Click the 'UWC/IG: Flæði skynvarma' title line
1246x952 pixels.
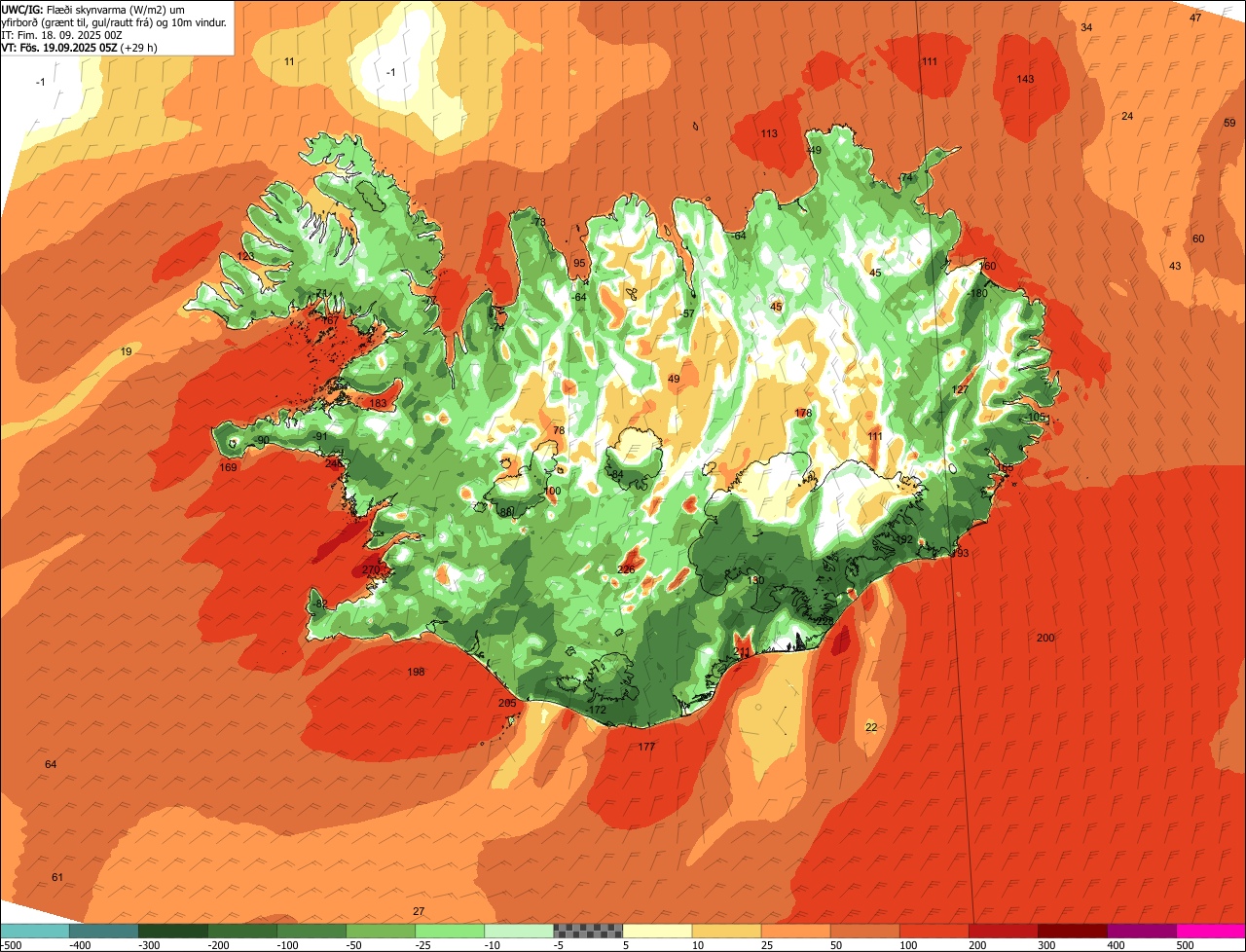coord(92,9)
